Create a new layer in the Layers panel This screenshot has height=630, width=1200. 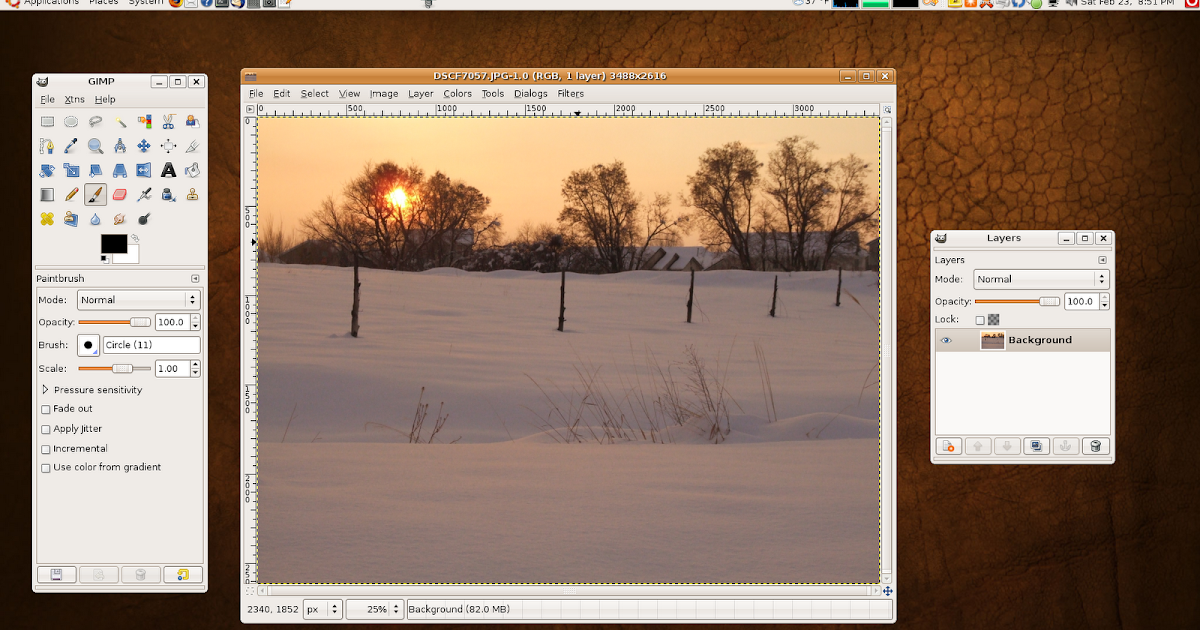(x=947, y=446)
